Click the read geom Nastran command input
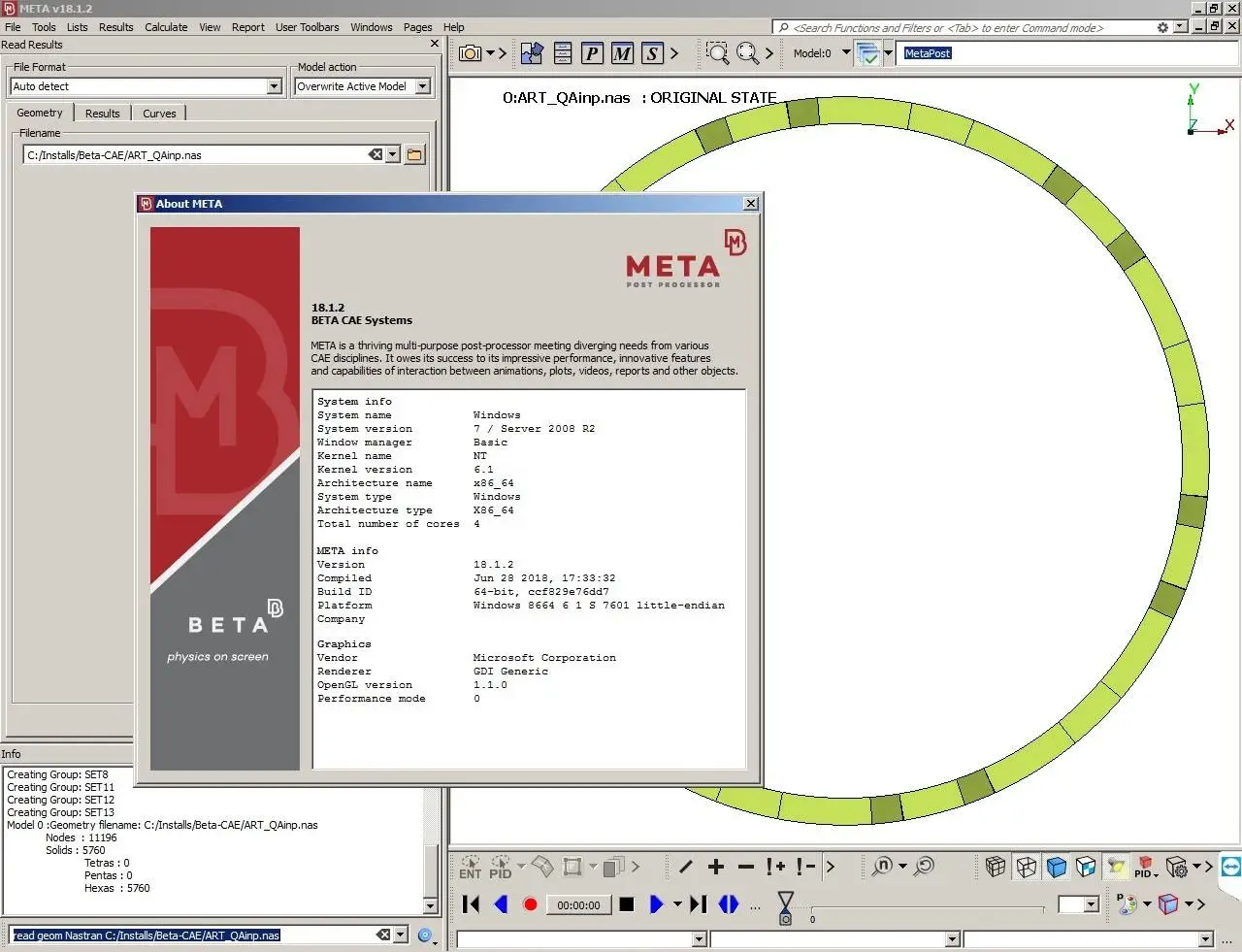The height and width of the screenshot is (952, 1242). pyautogui.click(x=192, y=936)
